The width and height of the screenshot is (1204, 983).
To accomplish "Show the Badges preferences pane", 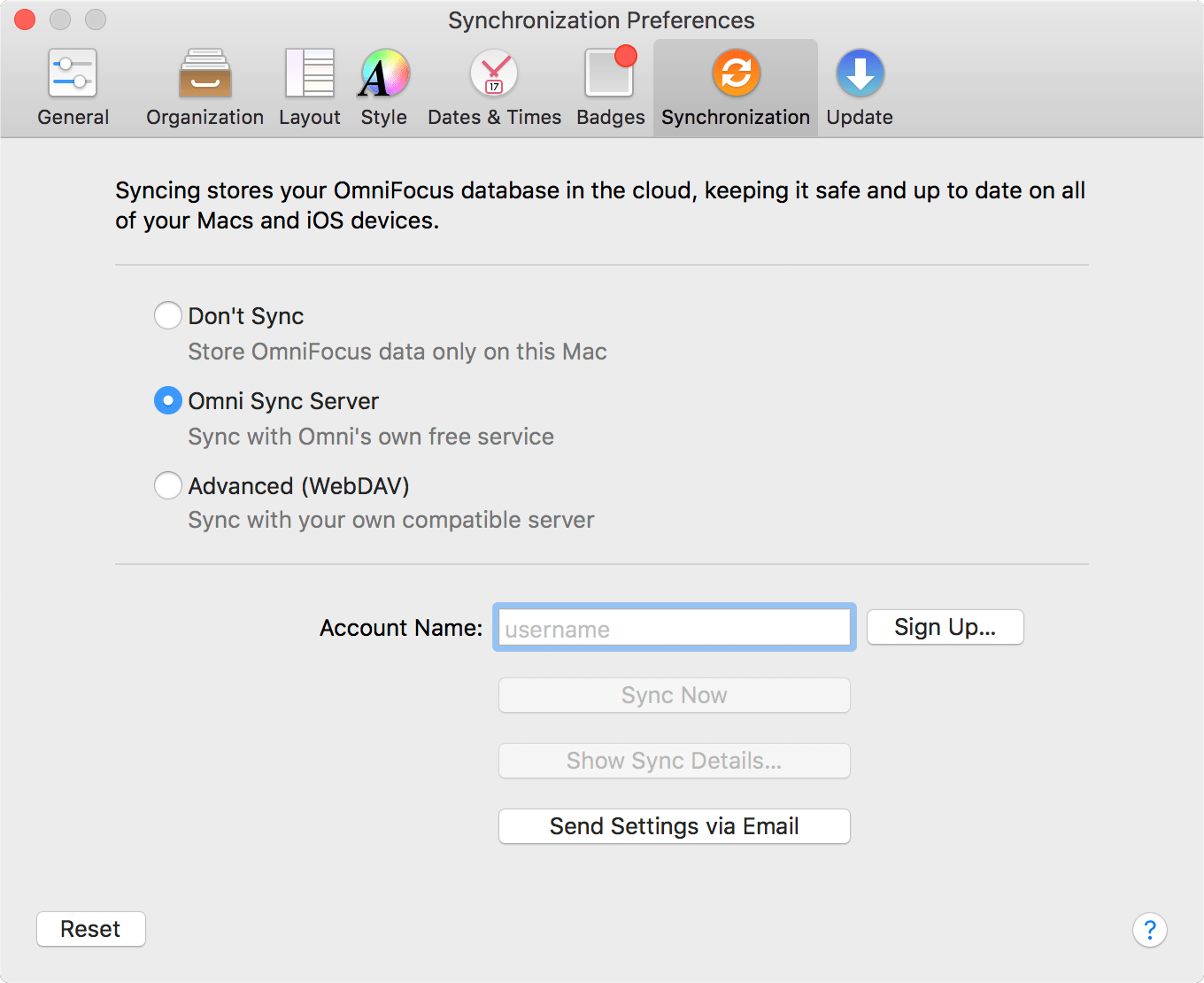I will [610, 88].
